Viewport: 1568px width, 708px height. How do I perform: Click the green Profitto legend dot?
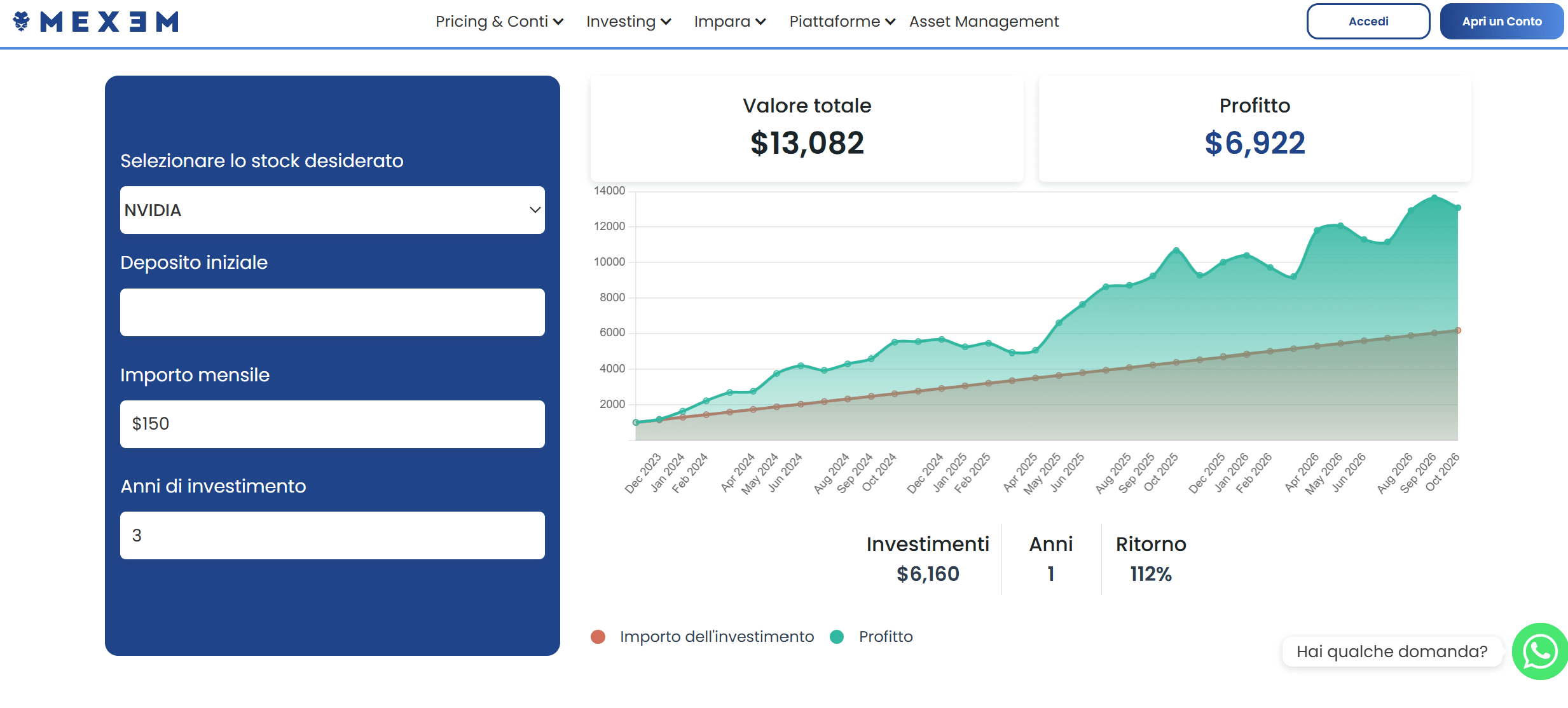[837, 637]
